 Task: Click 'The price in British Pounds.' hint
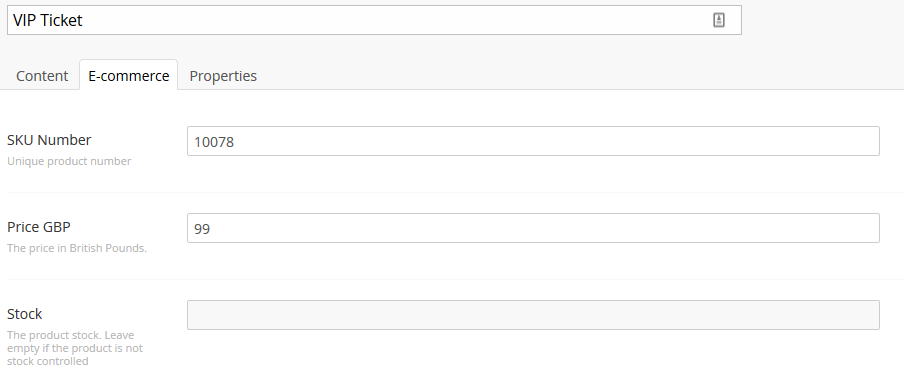tap(77, 248)
